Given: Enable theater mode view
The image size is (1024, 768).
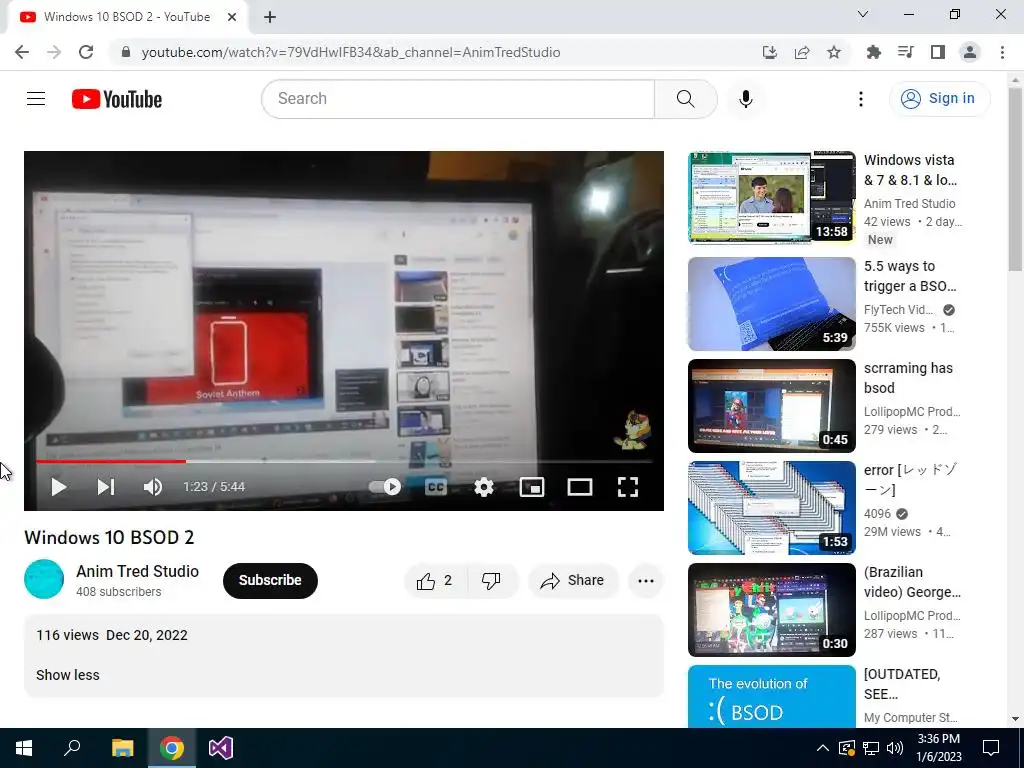Looking at the screenshot, I should pos(580,487).
